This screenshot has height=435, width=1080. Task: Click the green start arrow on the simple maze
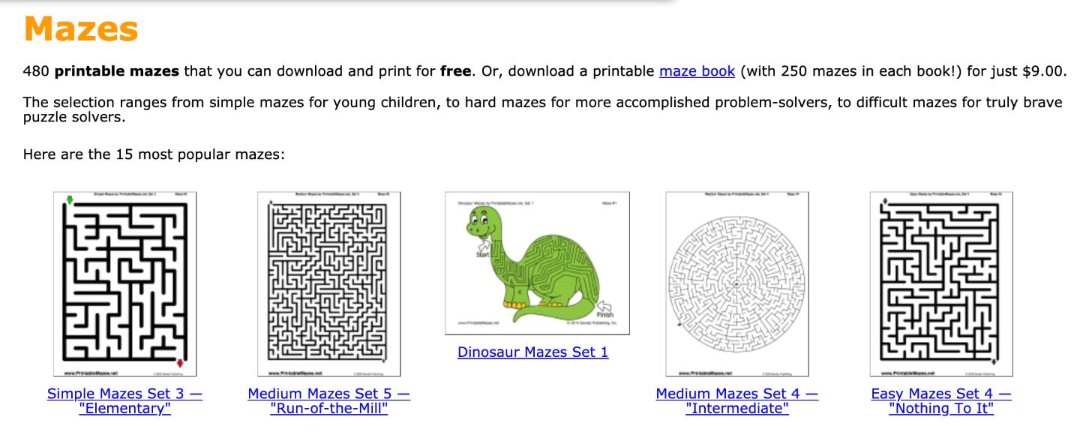(x=69, y=202)
